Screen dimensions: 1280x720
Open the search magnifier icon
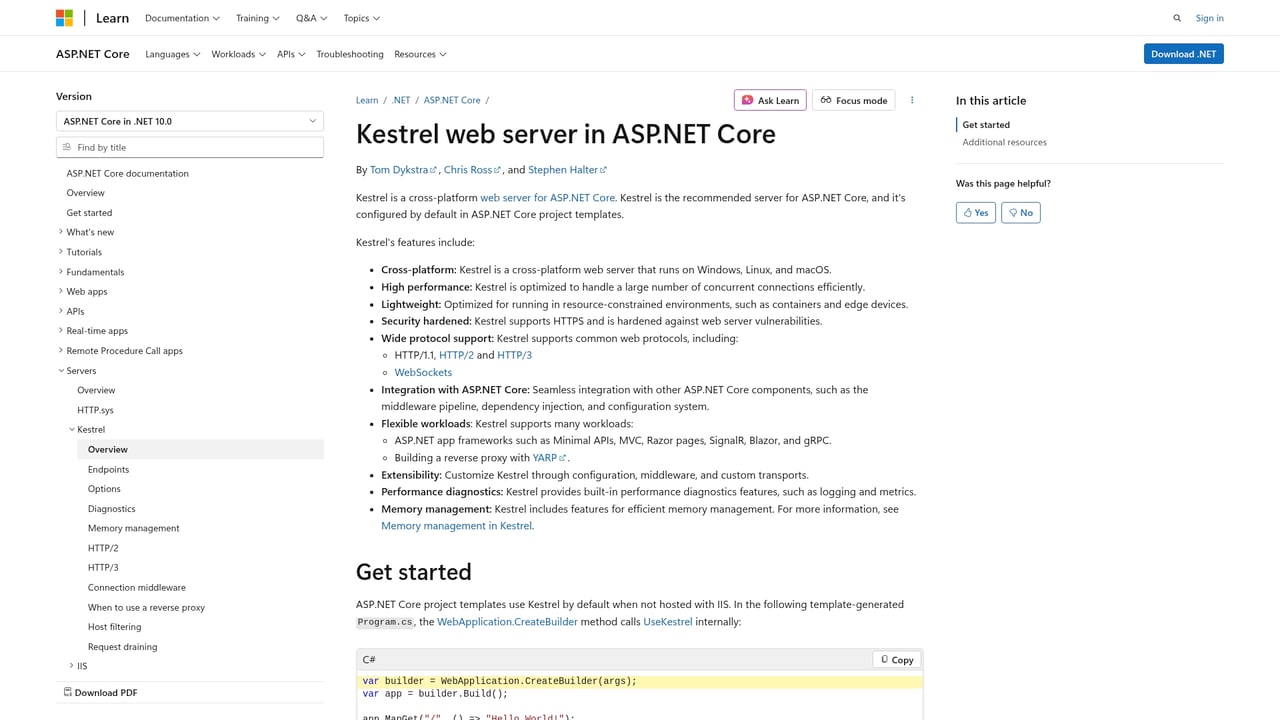pos(1177,17)
